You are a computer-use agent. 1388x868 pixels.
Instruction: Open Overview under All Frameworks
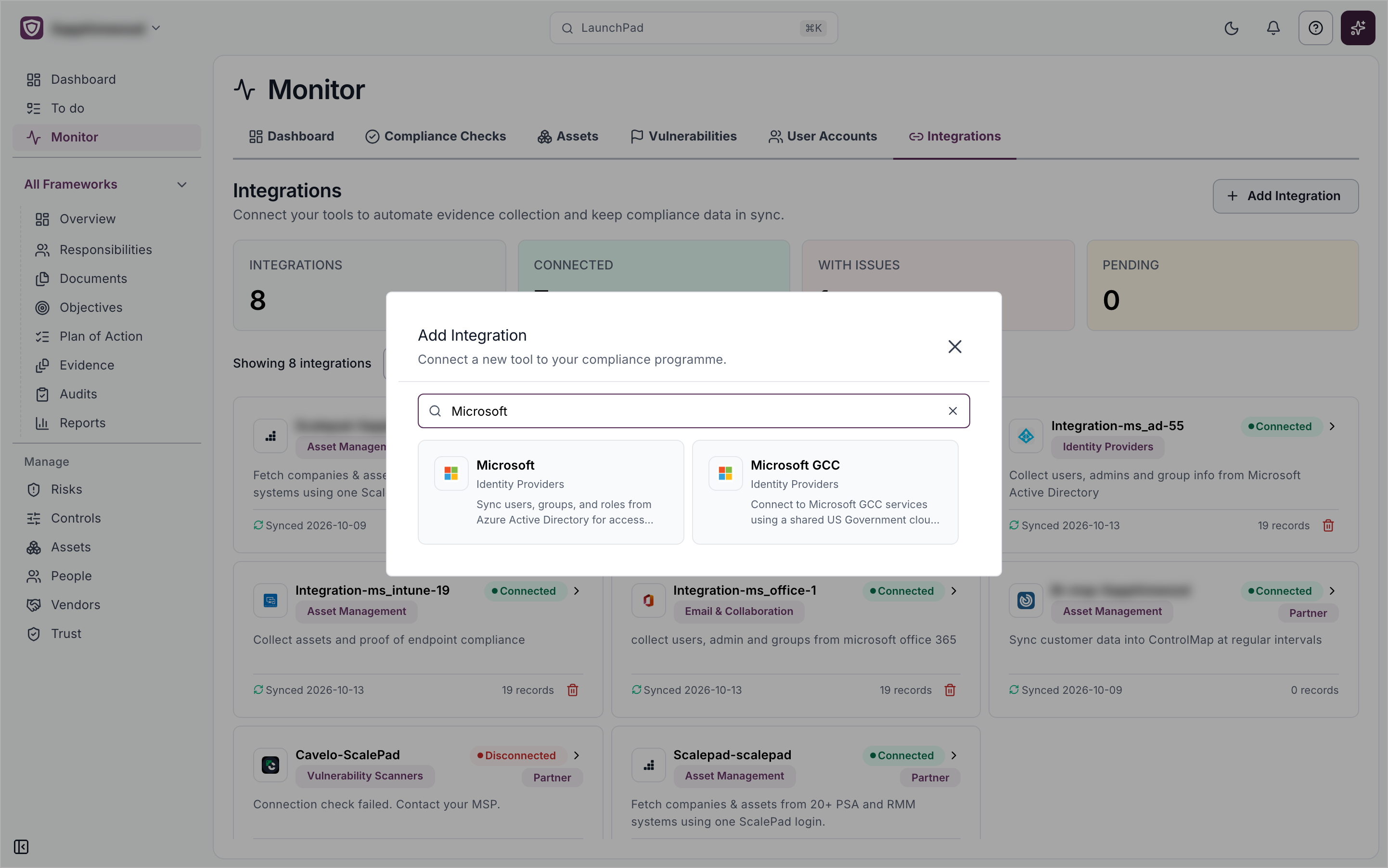pos(87,219)
